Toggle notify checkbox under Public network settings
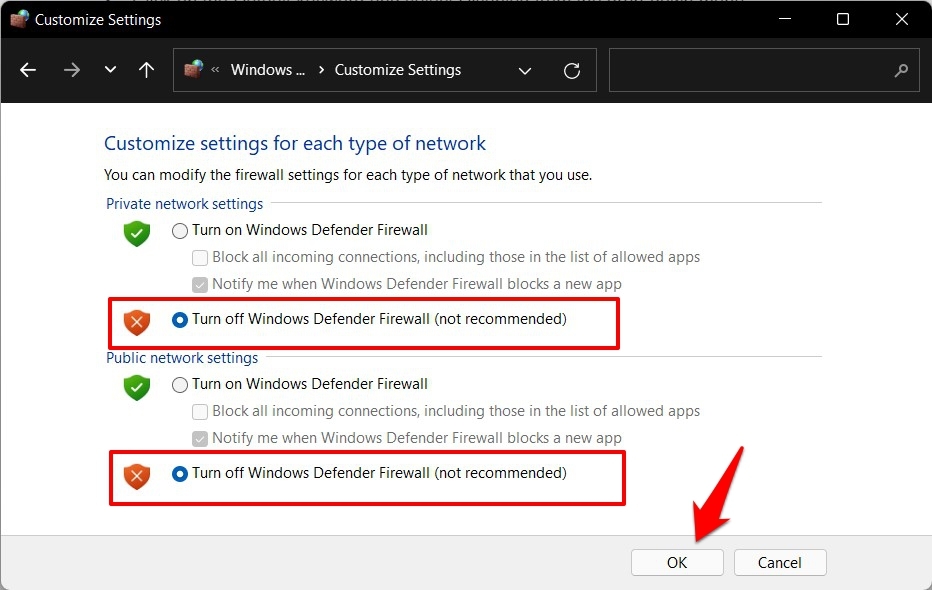The width and height of the screenshot is (932, 590). point(200,439)
